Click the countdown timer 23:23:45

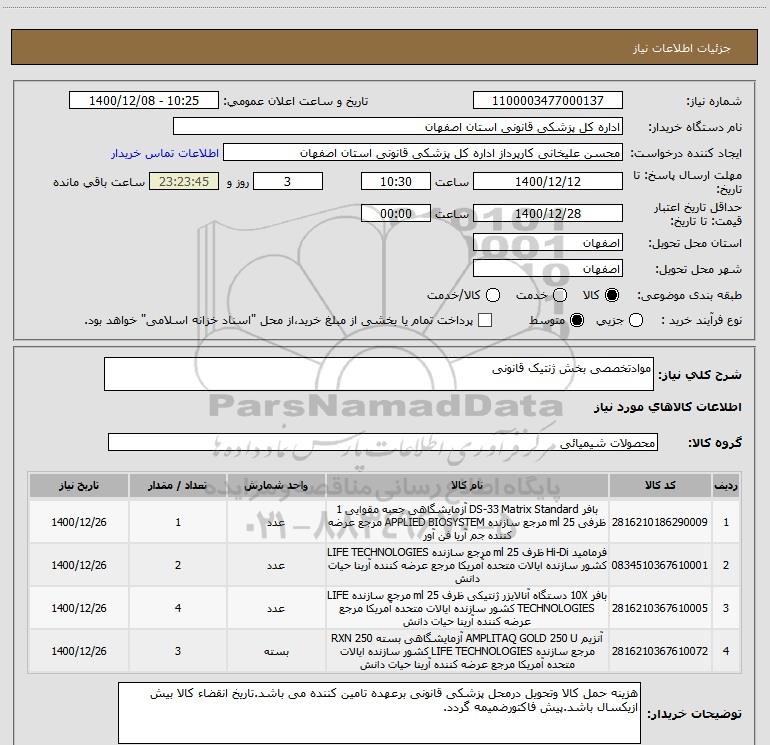tap(184, 181)
